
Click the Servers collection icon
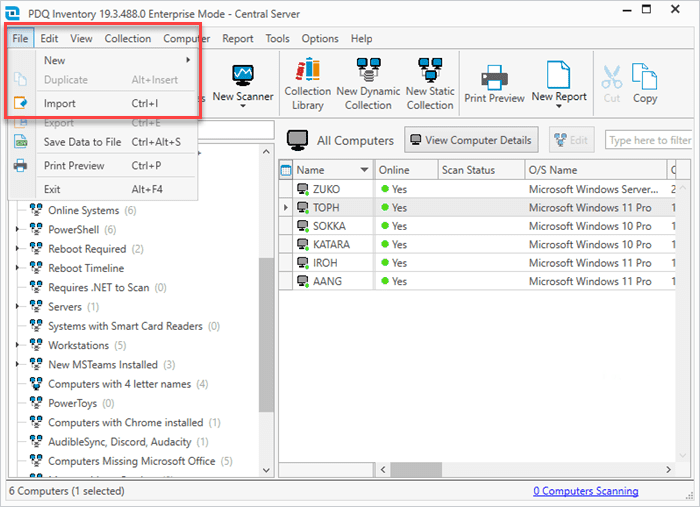[x=36, y=306]
